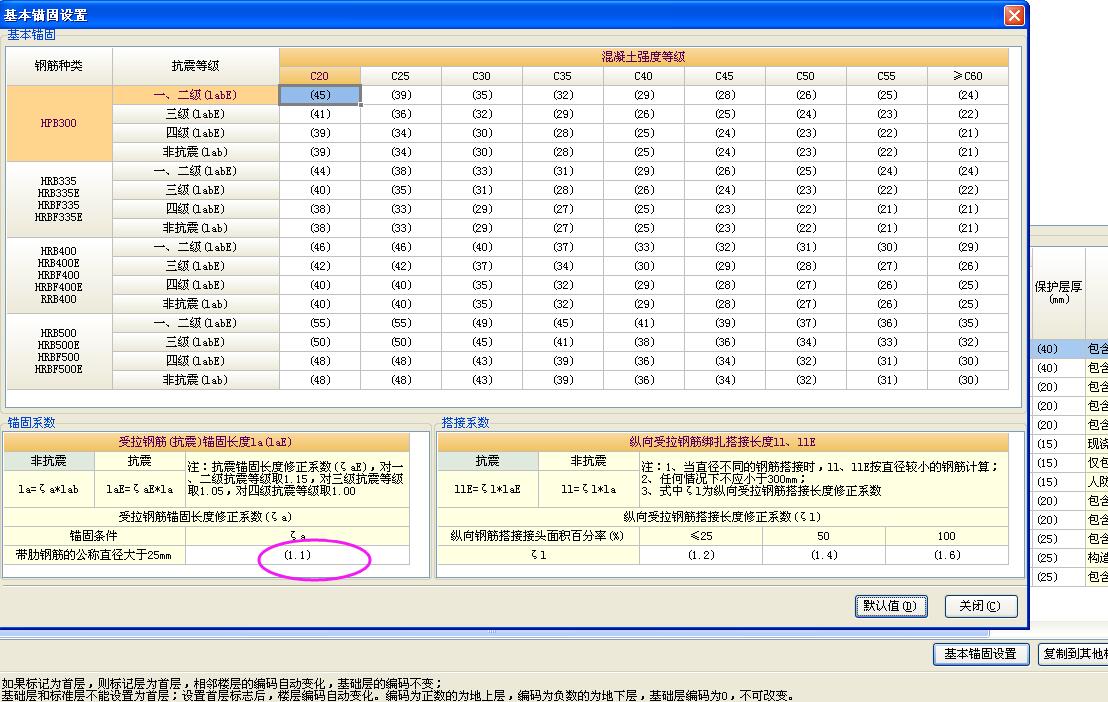Select the C45 column header
Viewport: 1108px width, 702px height.
pos(724,76)
